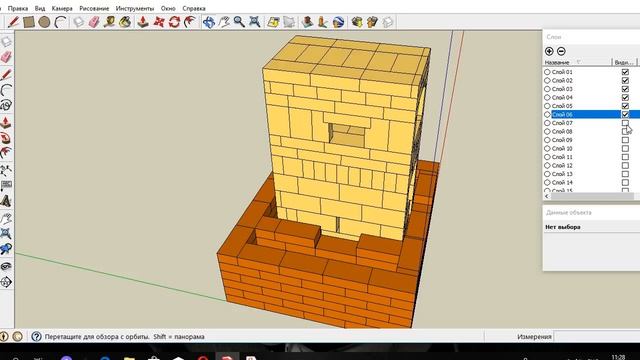640x360 pixels.
Task: Open the Правка menu
Action: (18, 8)
